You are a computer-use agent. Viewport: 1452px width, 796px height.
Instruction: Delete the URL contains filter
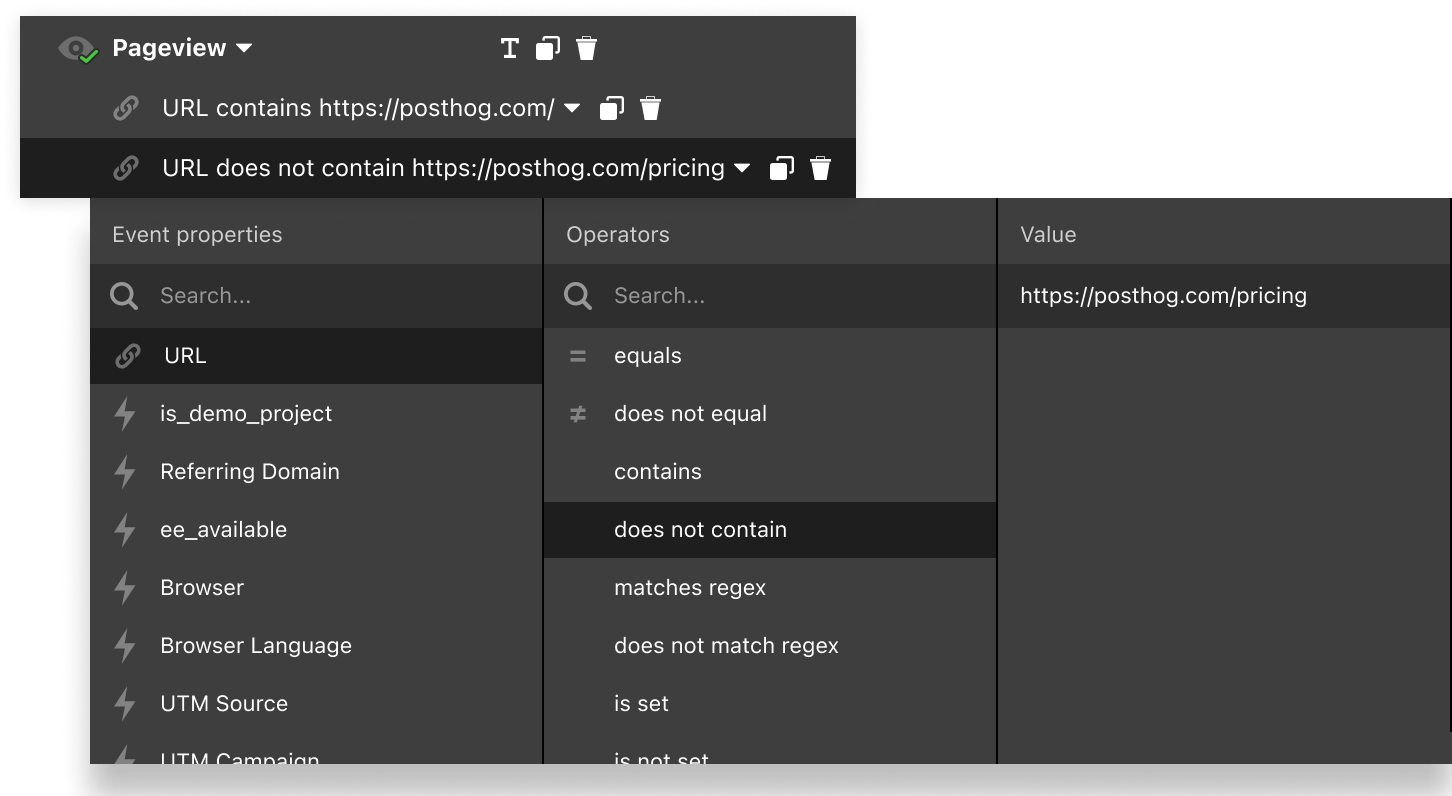651,108
